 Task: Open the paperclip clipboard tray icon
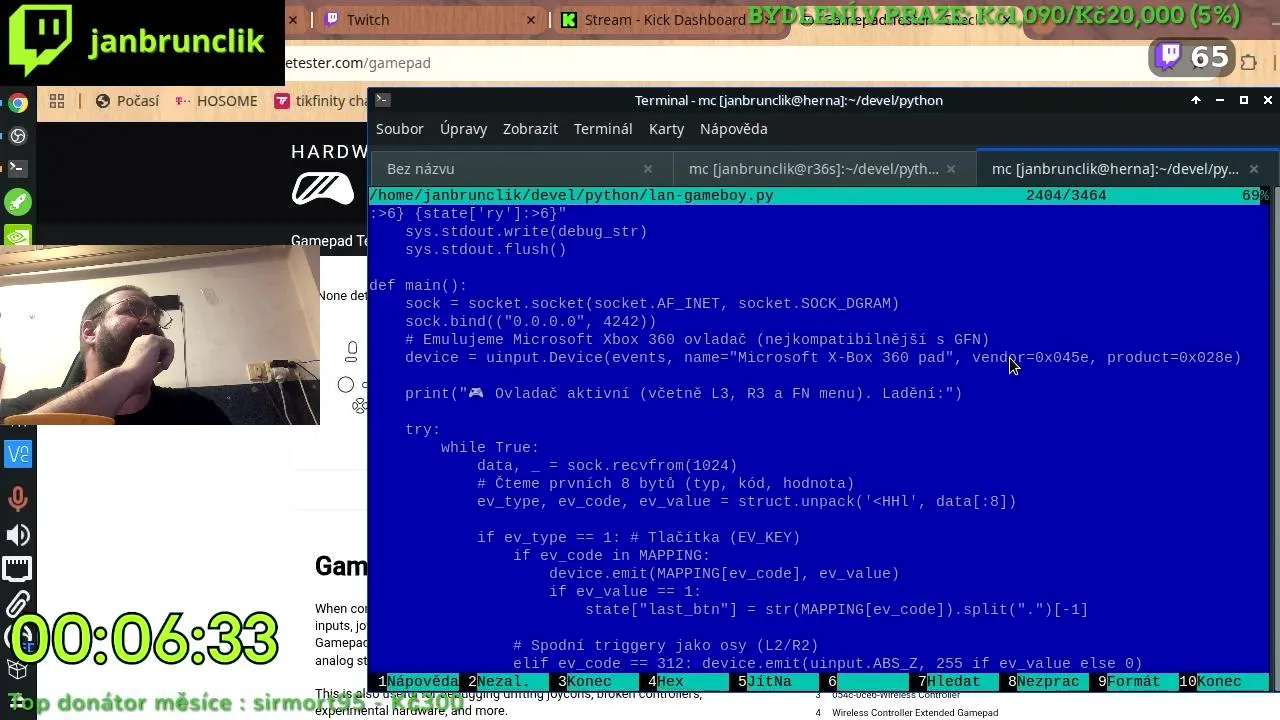[17, 604]
